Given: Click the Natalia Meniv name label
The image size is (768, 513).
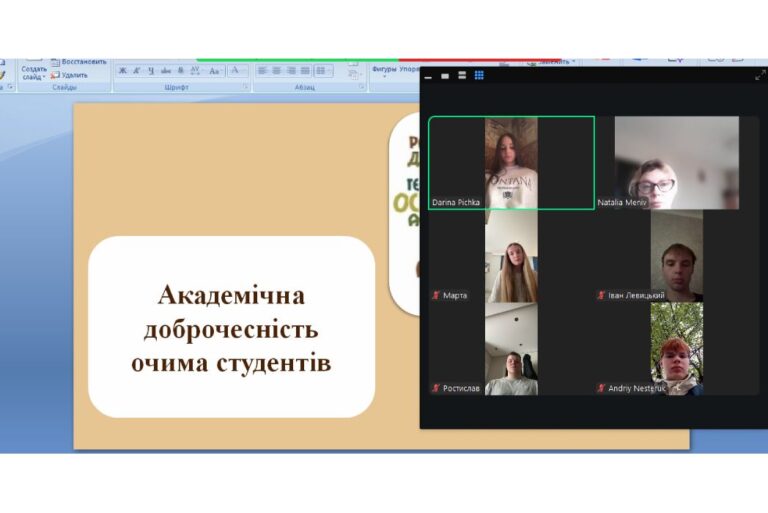Looking at the screenshot, I should click(x=622, y=202).
